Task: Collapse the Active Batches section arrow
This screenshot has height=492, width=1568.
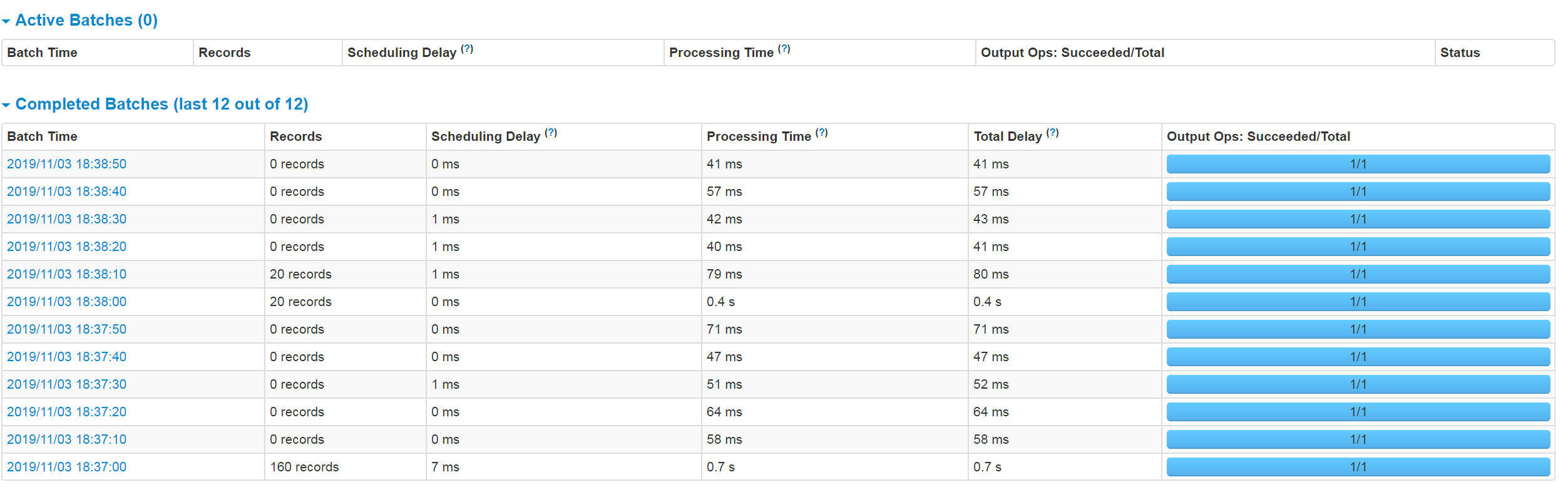Action: pyautogui.click(x=6, y=21)
